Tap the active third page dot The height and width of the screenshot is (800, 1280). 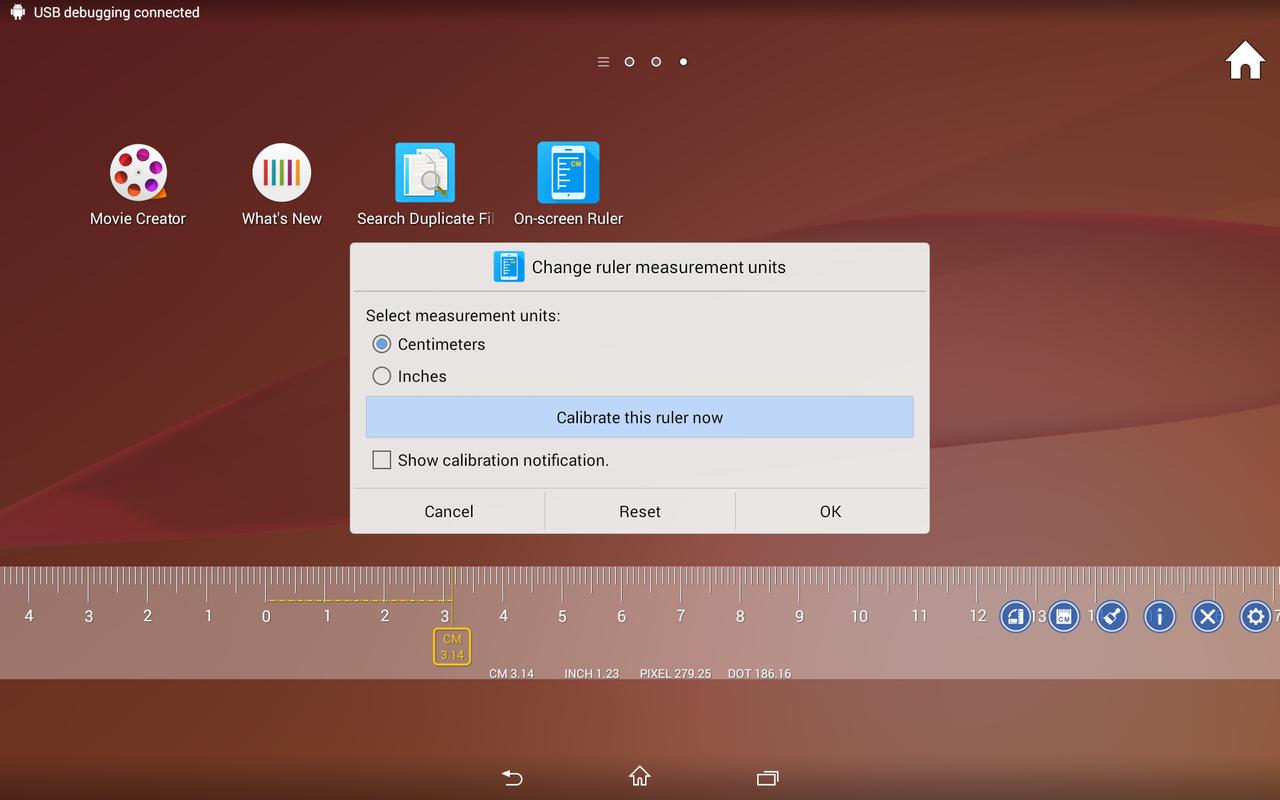[x=684, y=62]
